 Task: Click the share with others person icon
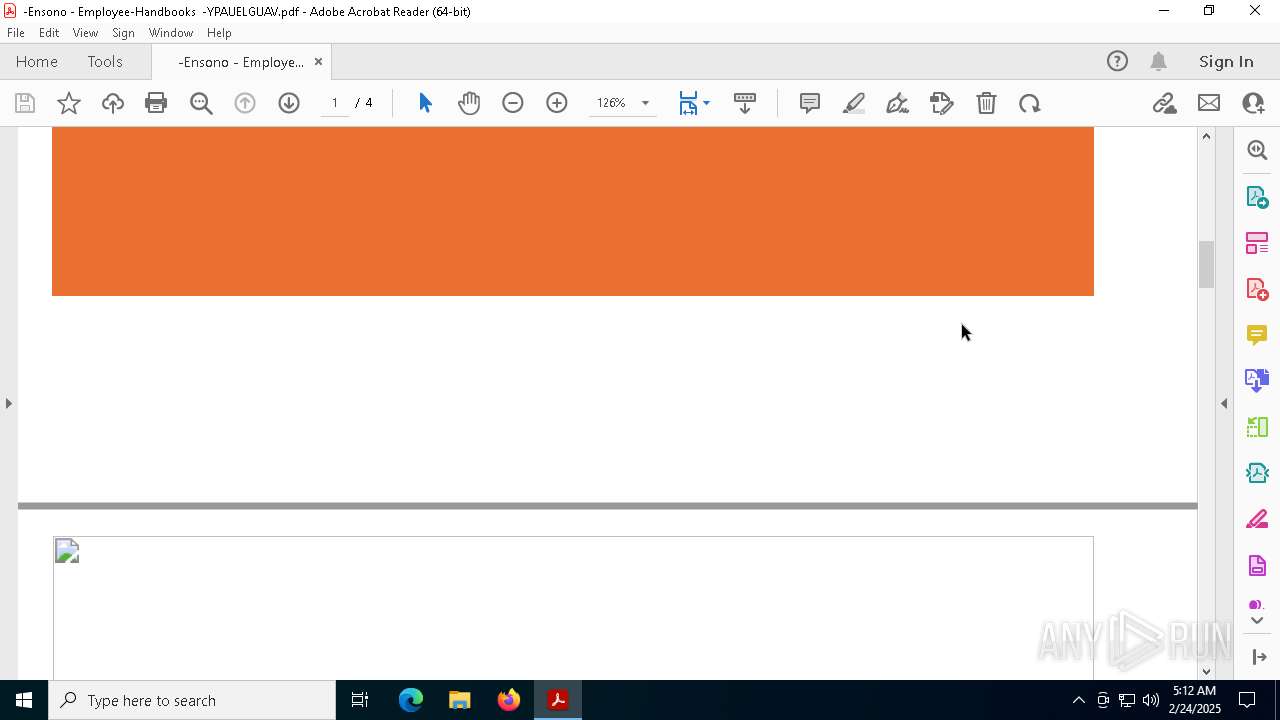coord(1253,103)
